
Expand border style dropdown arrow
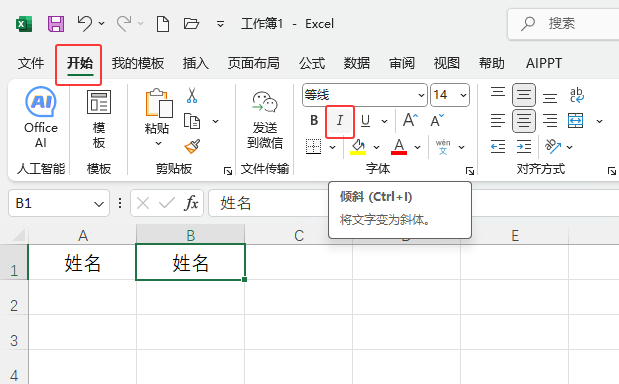coord(332,147)
